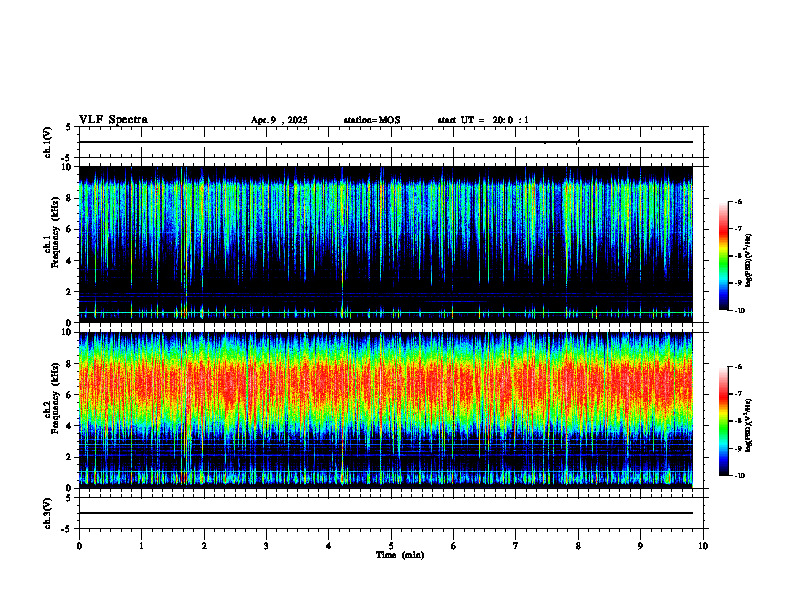Viewport: 792px width, 612px height.
Task: Click the "ch.3(V)" axis label
Action: (48, 513)
